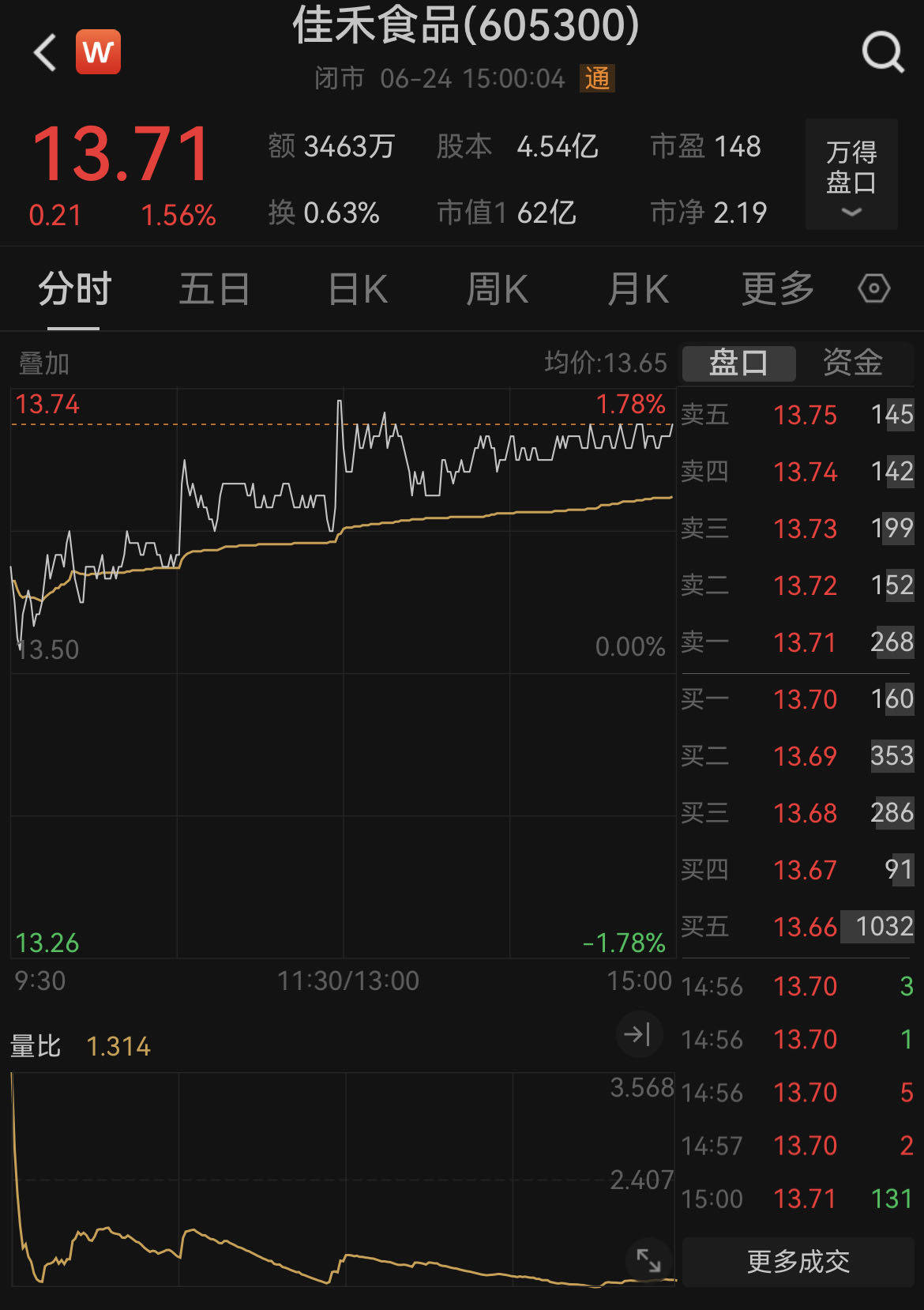
Task: Tap the intraday price chart area
Action: (x=343, y=673)
